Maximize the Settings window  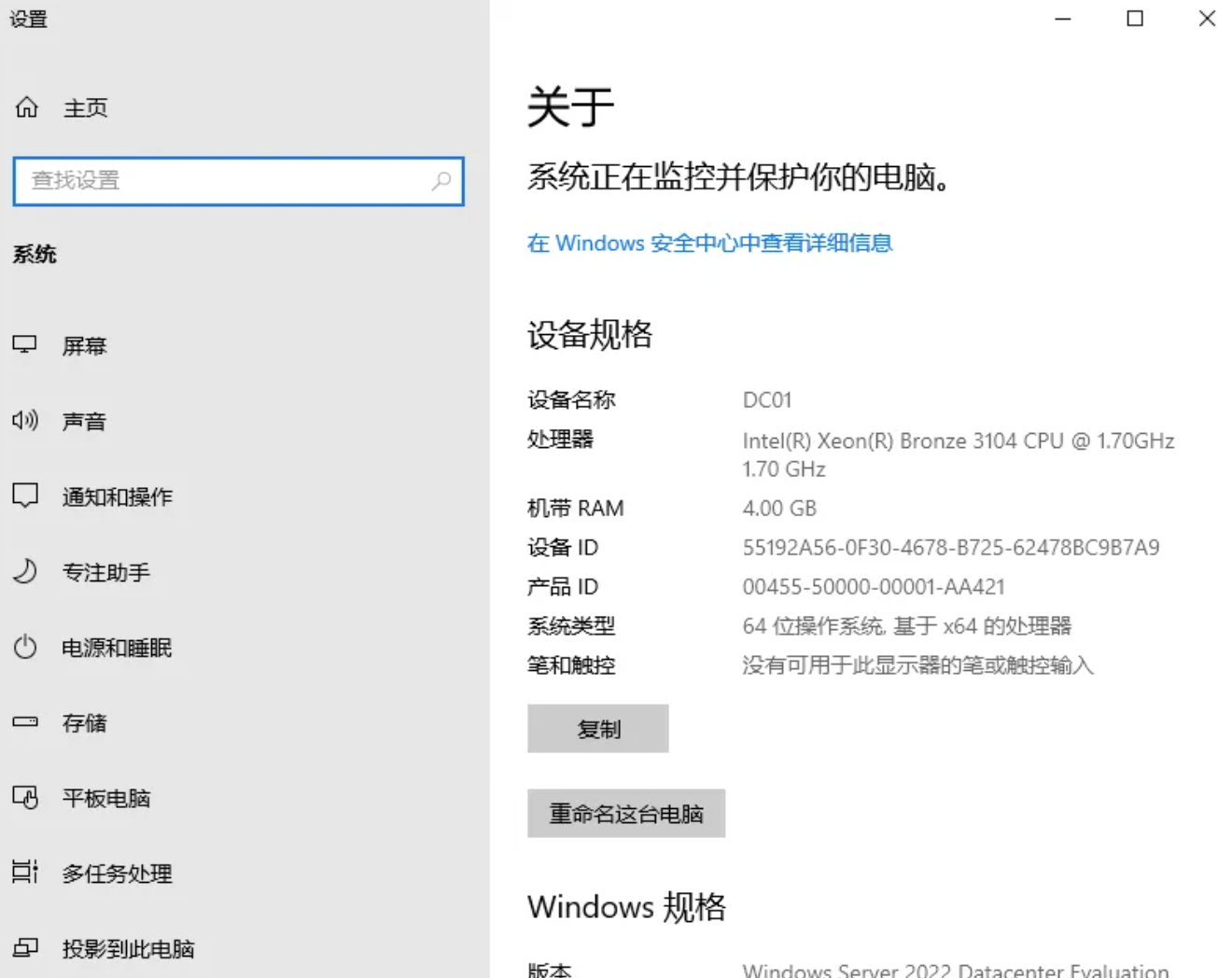pyautogui.click(x=1135, y=19)
